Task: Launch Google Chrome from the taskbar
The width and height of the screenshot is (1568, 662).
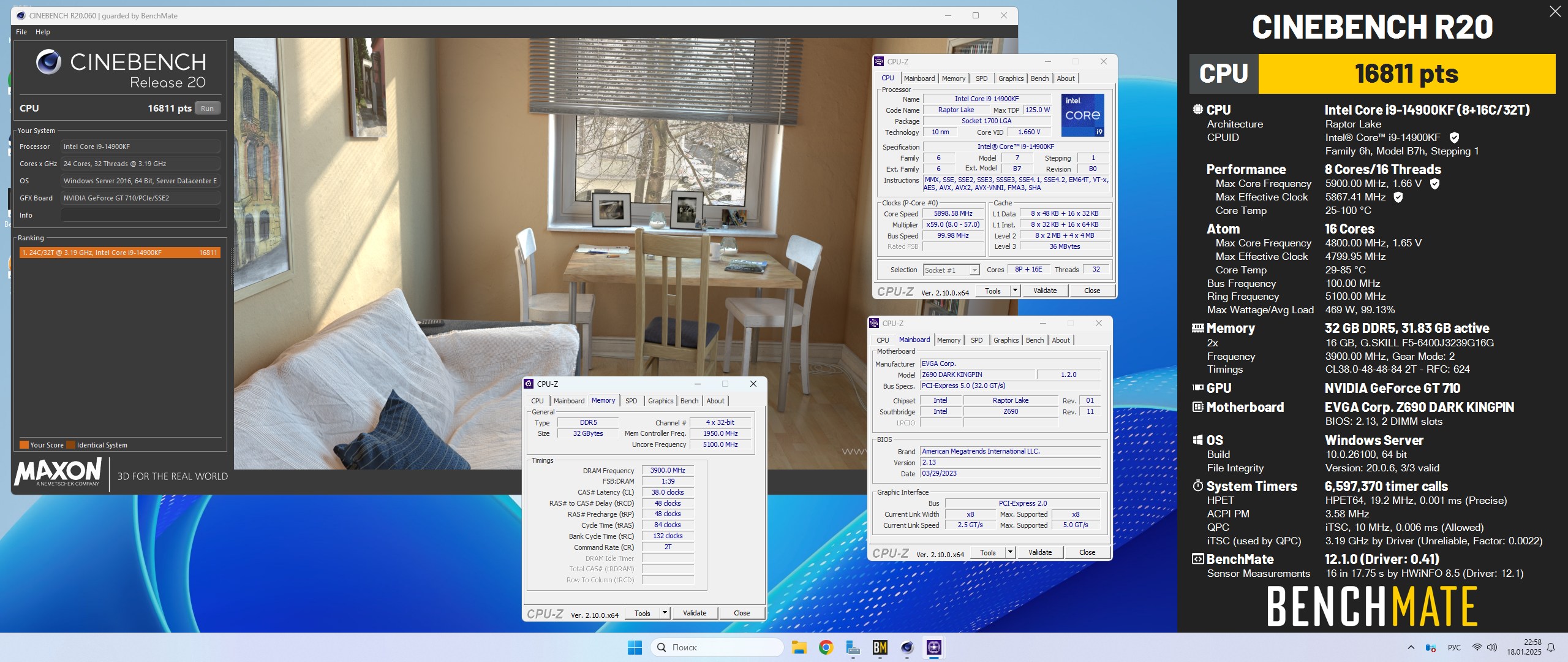Action: click(x=826, y=647)
